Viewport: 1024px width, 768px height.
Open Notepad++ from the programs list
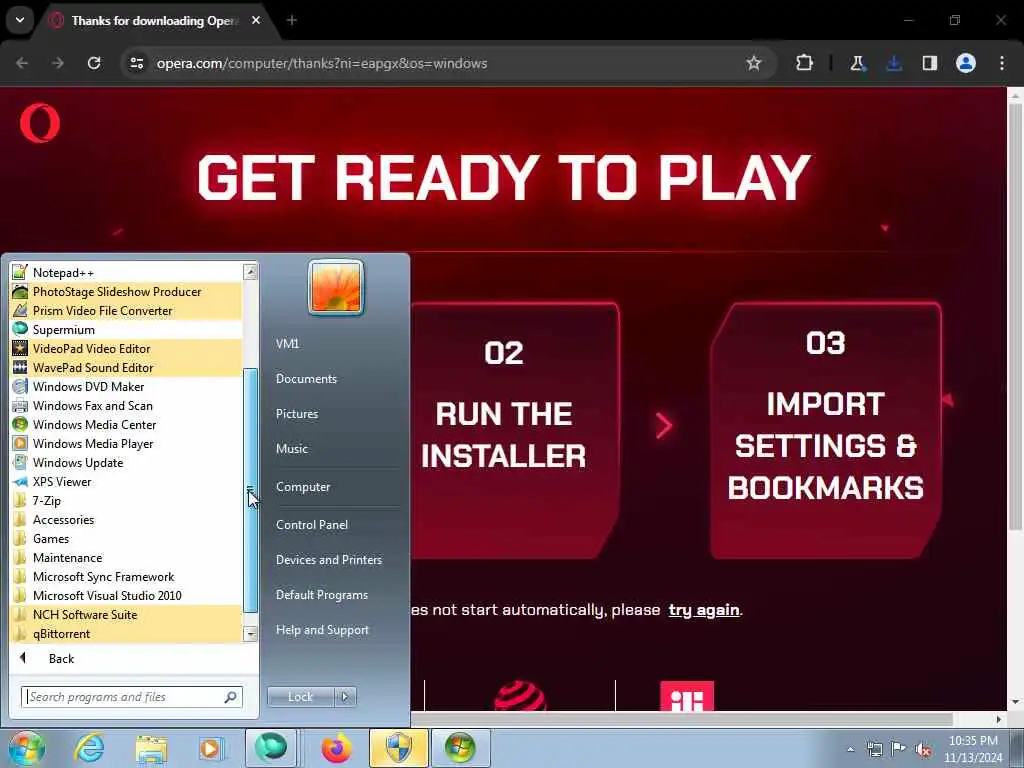(x=126, y=272)
